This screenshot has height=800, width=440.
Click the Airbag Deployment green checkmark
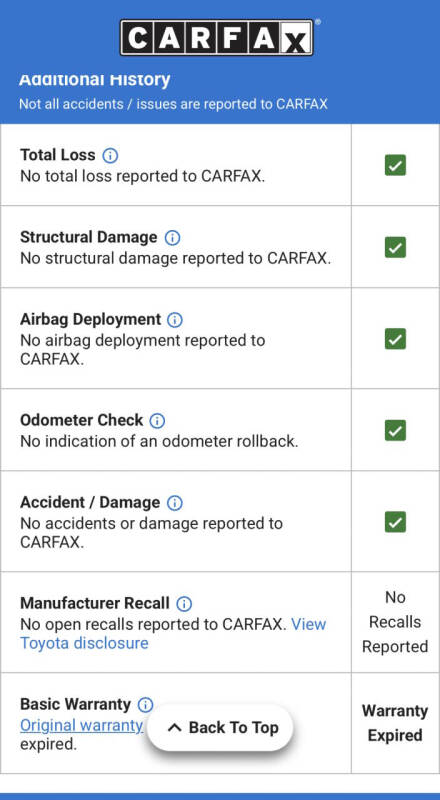pyautogui.click(x=395, y=339)
